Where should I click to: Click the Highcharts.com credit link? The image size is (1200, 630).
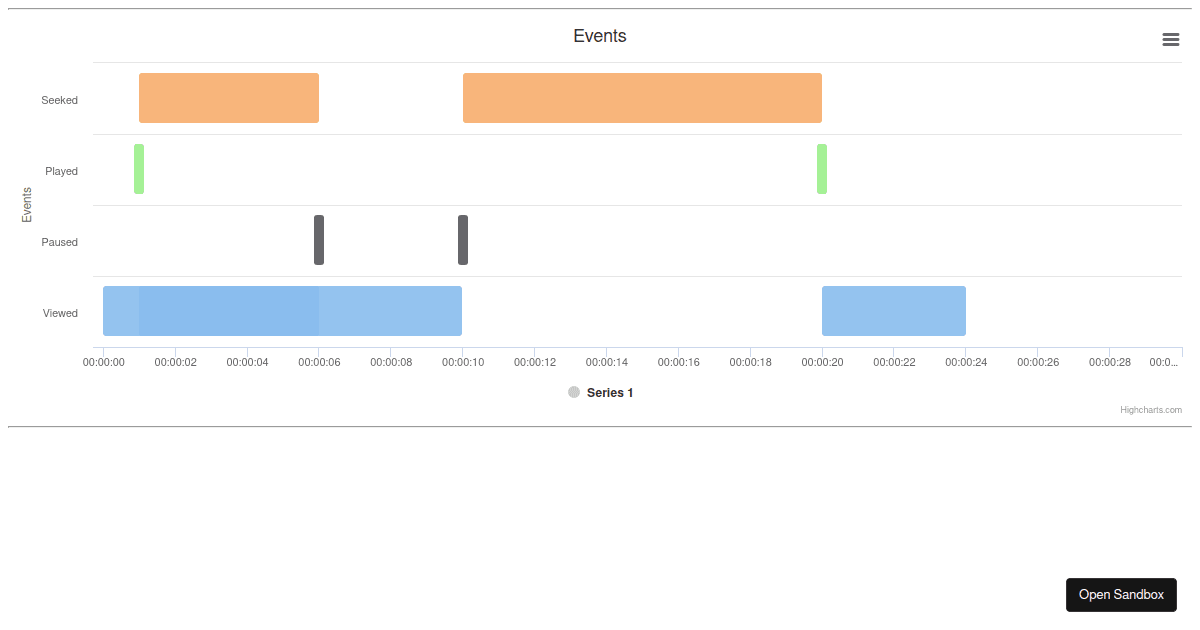1149,409
